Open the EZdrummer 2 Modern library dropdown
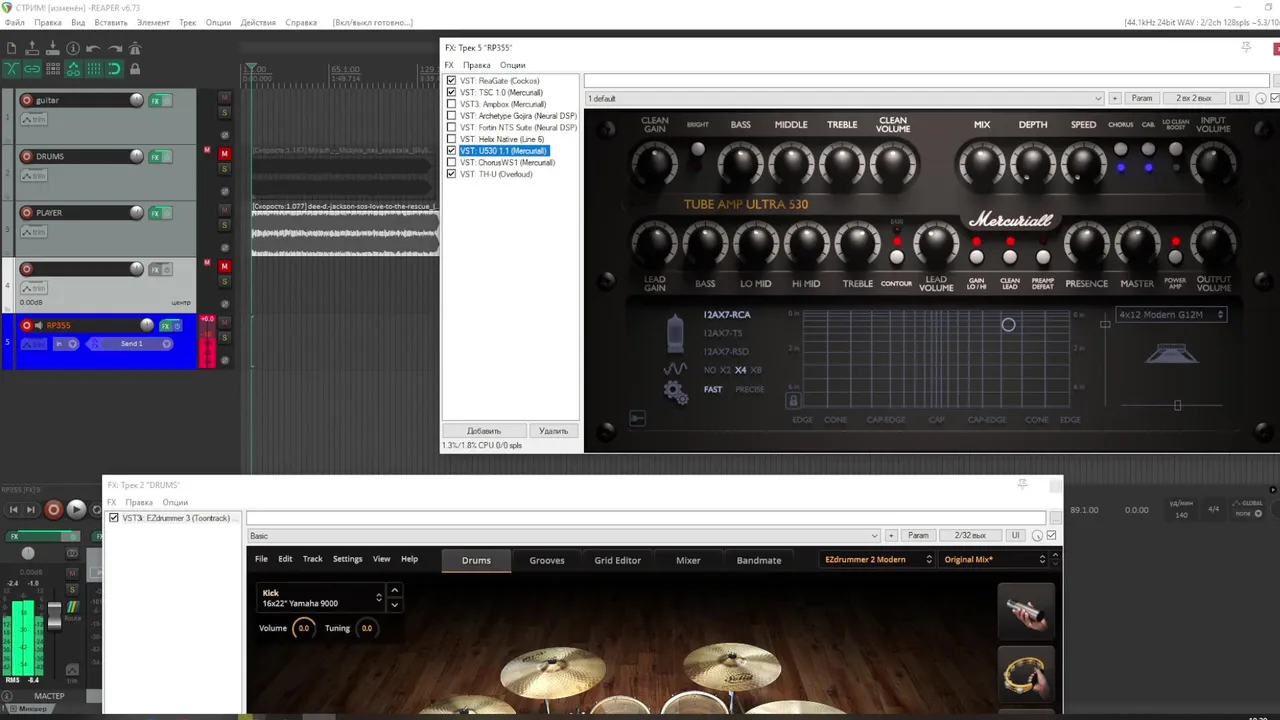The width and height of the screenshot is (1280, 720). point(877,560)
